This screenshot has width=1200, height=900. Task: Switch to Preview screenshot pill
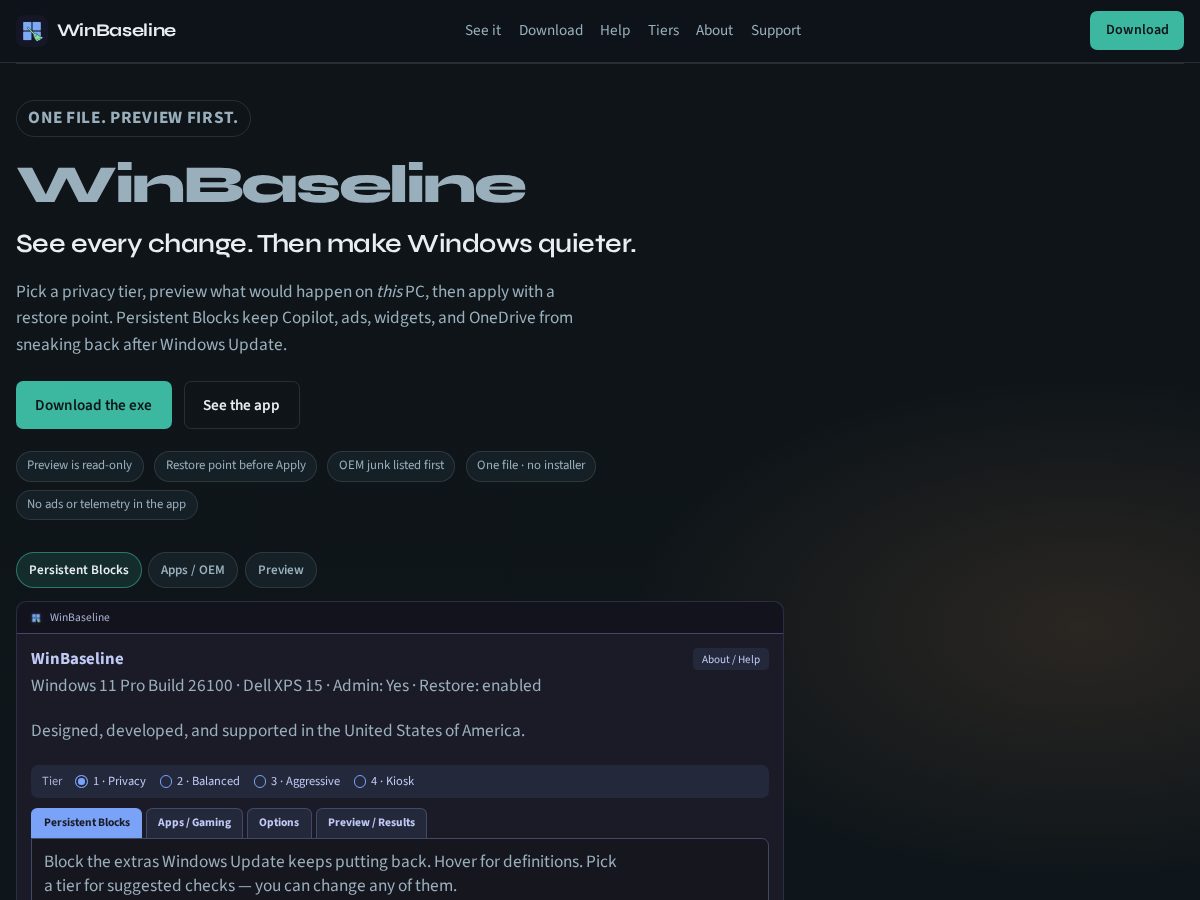point(281,570)
